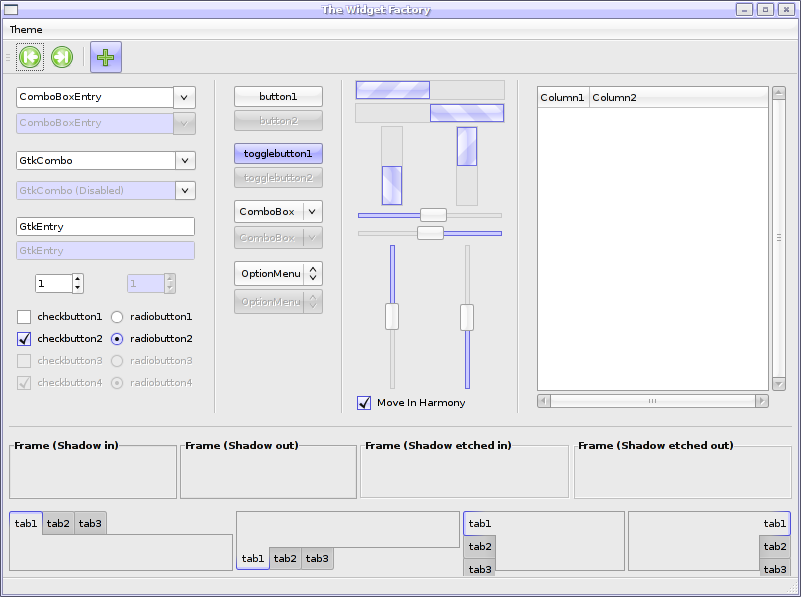This screenshot has height=597, width=801.
Task: Click the Column2 header
Action: [x=679, y=97]
